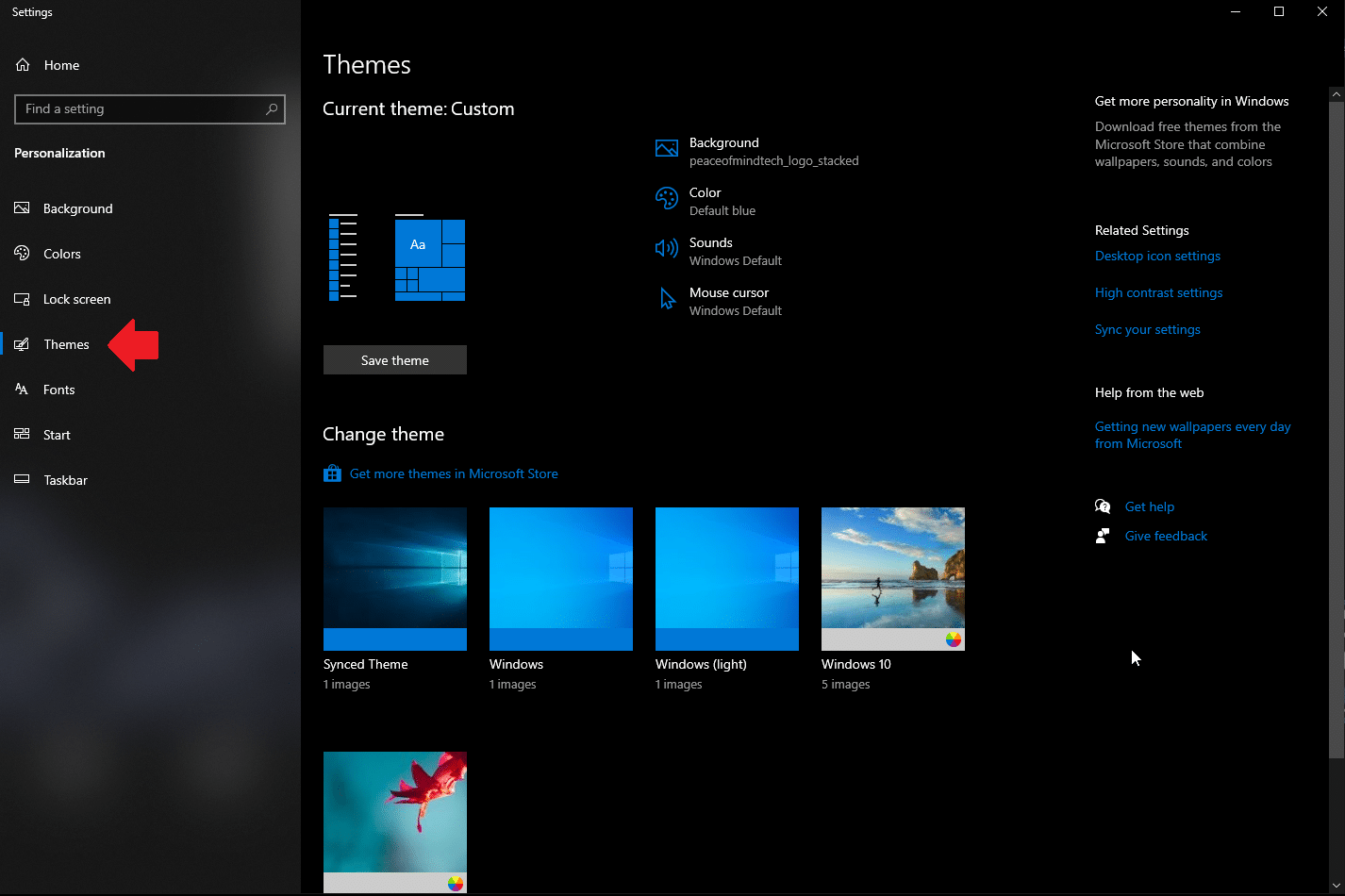Click the Give feedback person icon
1345x896 pixels.
1103,536
